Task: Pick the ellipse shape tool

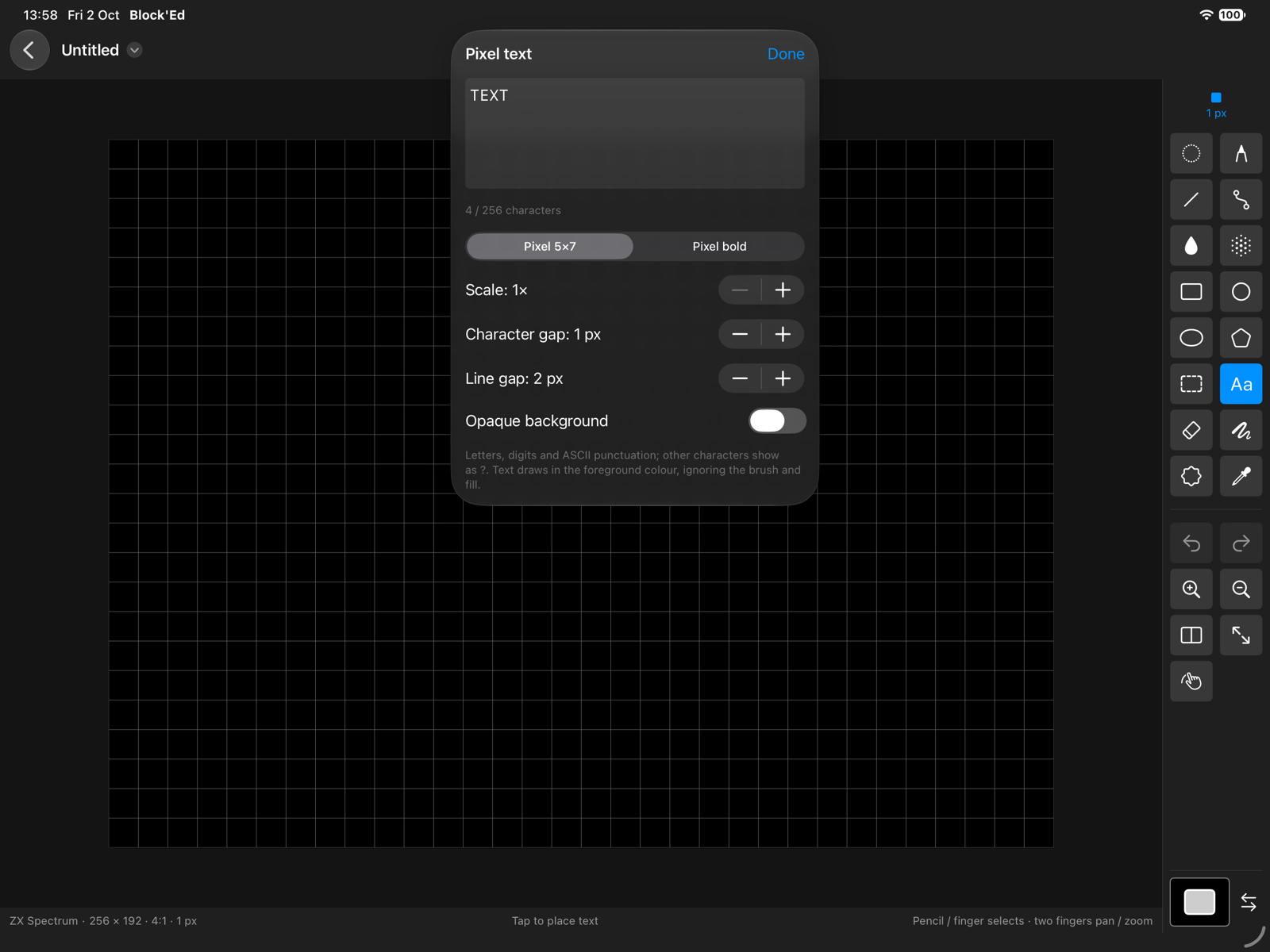Action: click(1191, 338)
